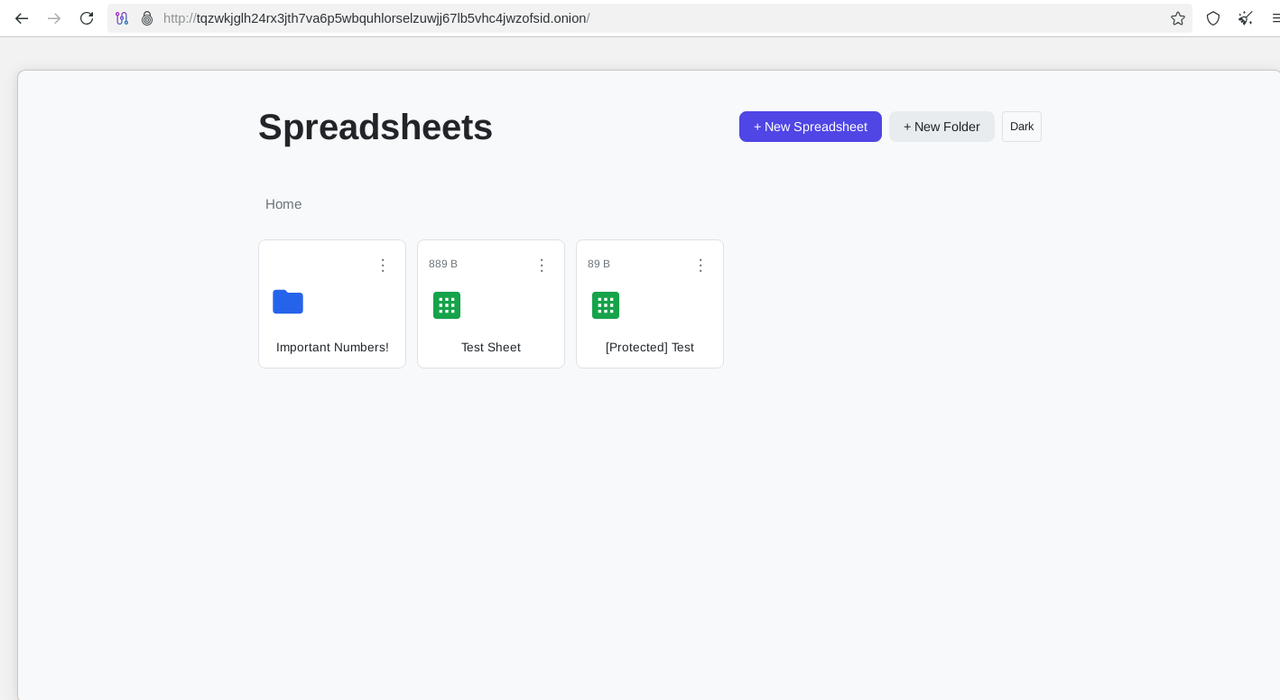
Task: Click the 89 B size label
Action: [599, 264]
